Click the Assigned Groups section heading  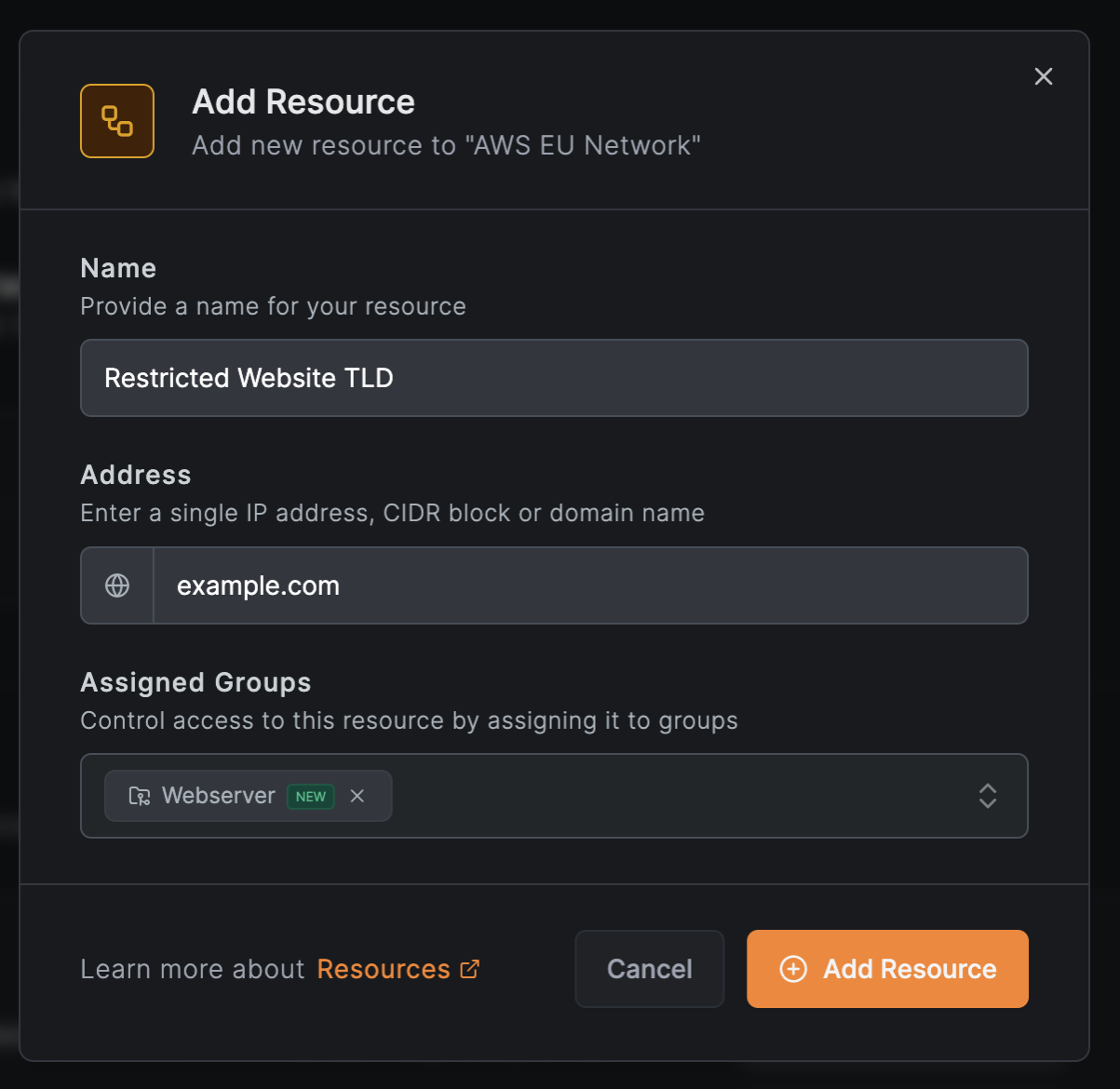click(196, 682)
